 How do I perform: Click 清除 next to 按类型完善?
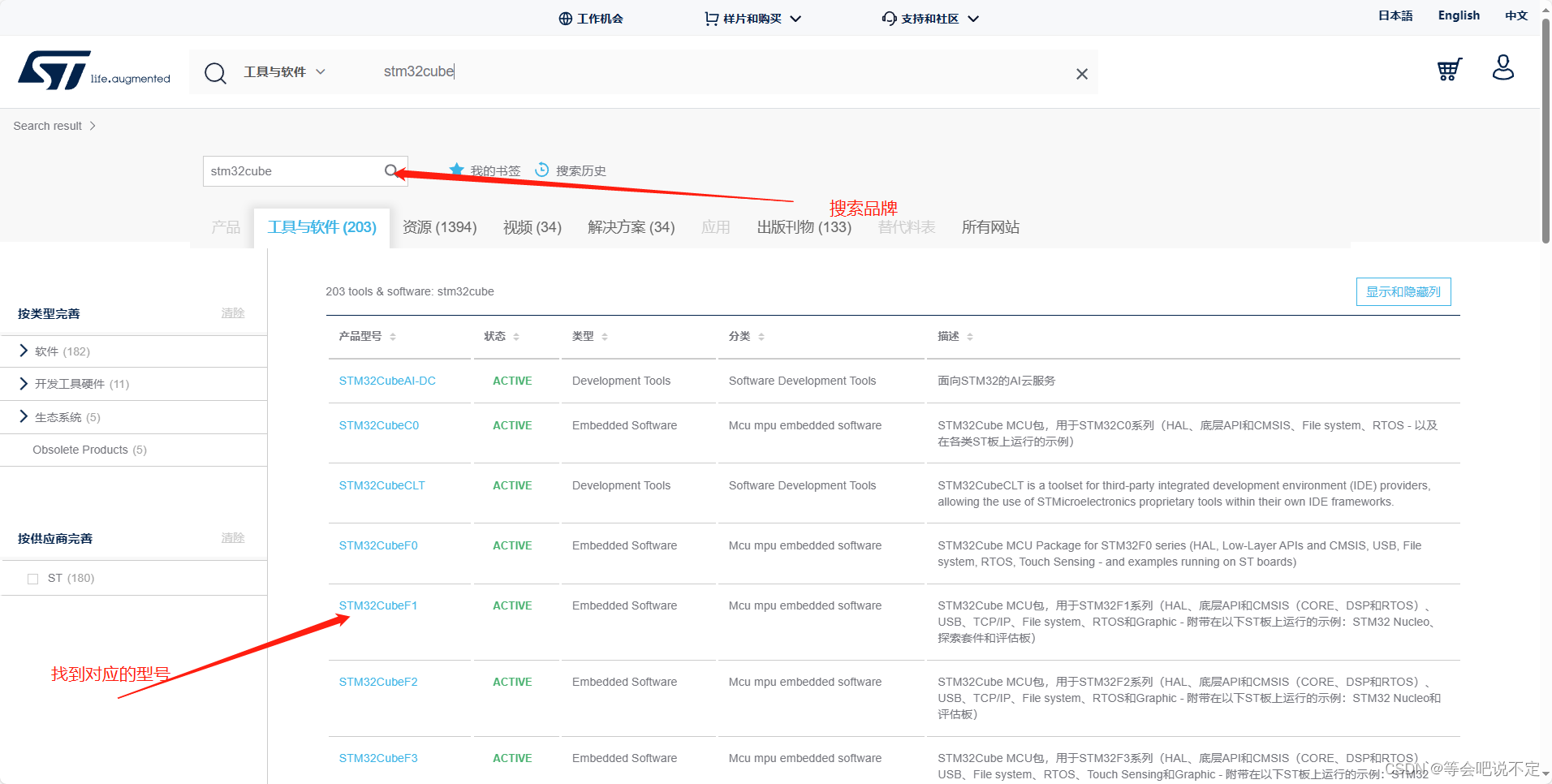point(233,313)
